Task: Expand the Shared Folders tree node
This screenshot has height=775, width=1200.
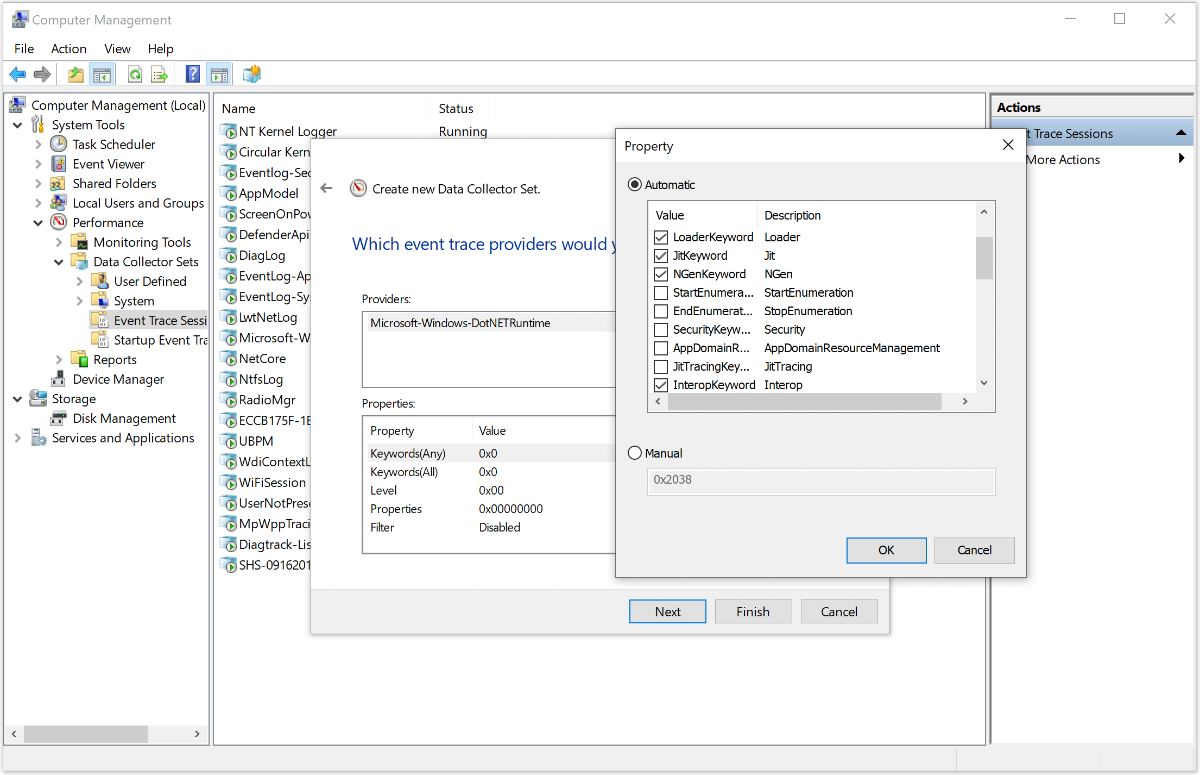Action: pyautogui.click(x=38, y=183)
